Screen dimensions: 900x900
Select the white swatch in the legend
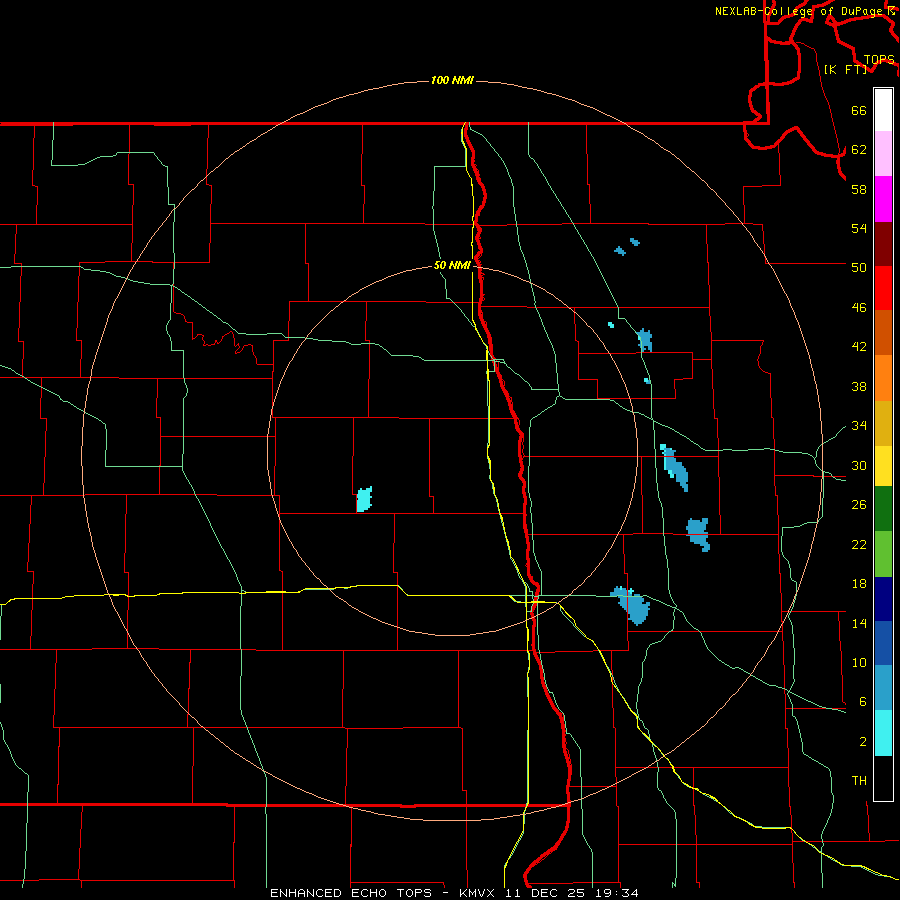(x=883, y=110)
